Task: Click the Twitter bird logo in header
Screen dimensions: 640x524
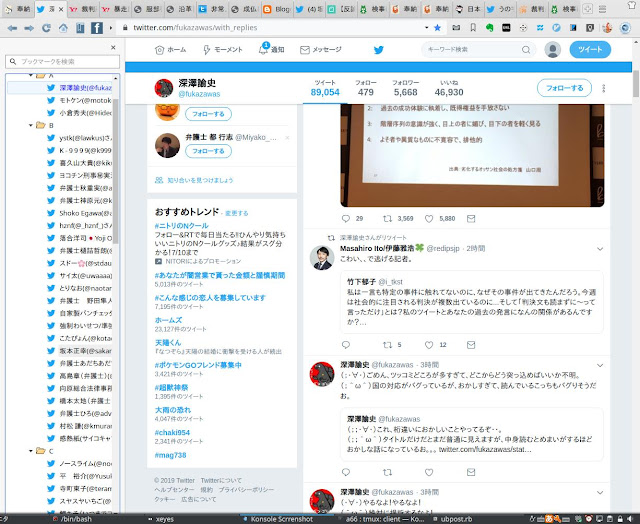Action: pyautogui.click(x=379, y=50)
